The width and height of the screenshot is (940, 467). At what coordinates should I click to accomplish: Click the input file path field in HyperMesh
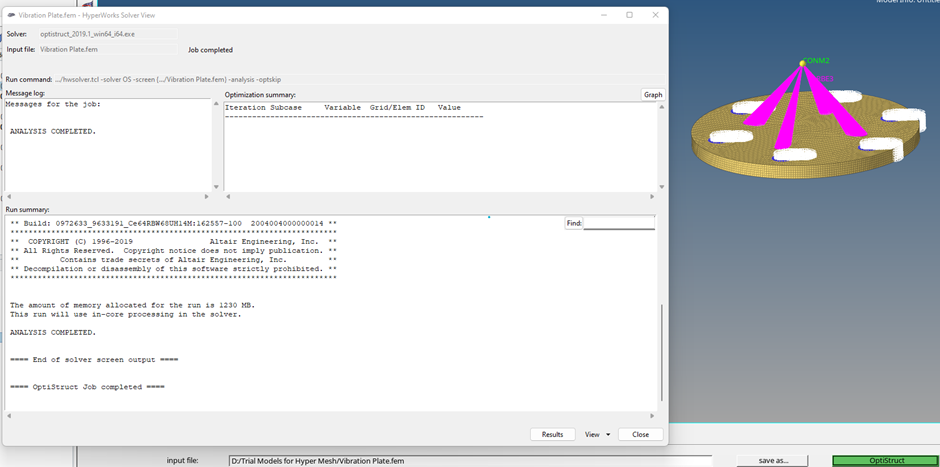(471, 461)
